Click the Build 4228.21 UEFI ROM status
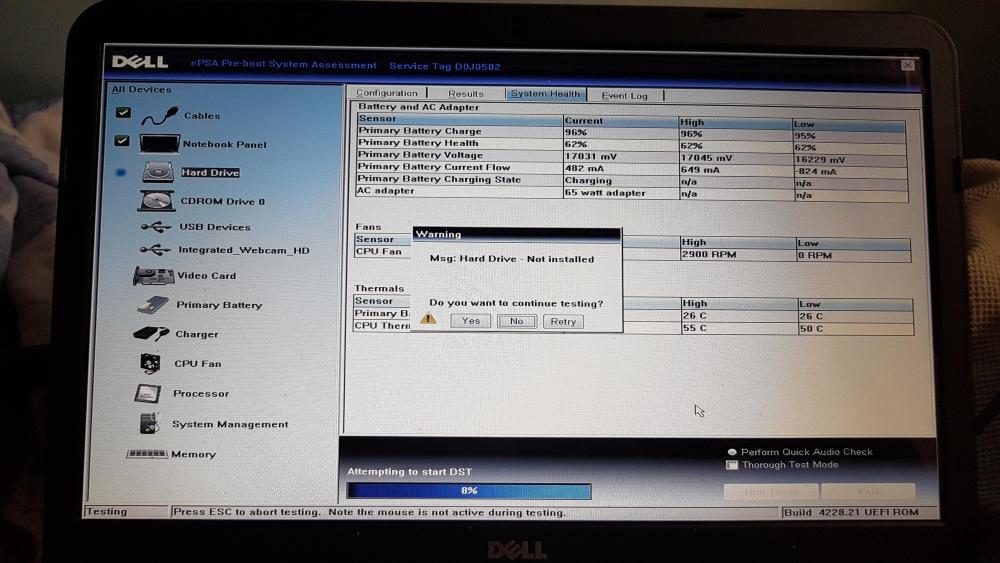This screenshot has height=563, width=1000. 851,512
